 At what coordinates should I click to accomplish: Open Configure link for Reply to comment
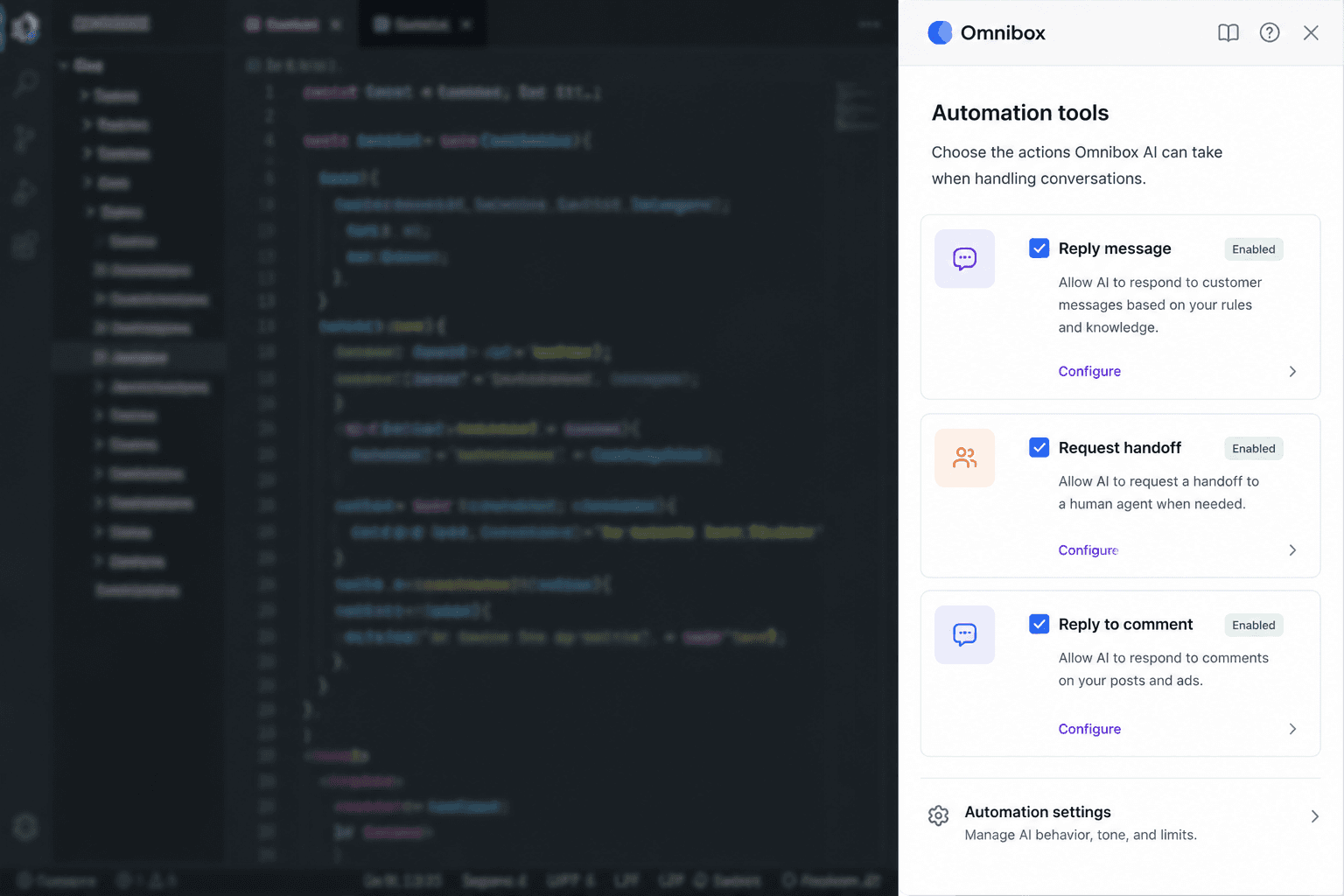[x=1089, y=729]
